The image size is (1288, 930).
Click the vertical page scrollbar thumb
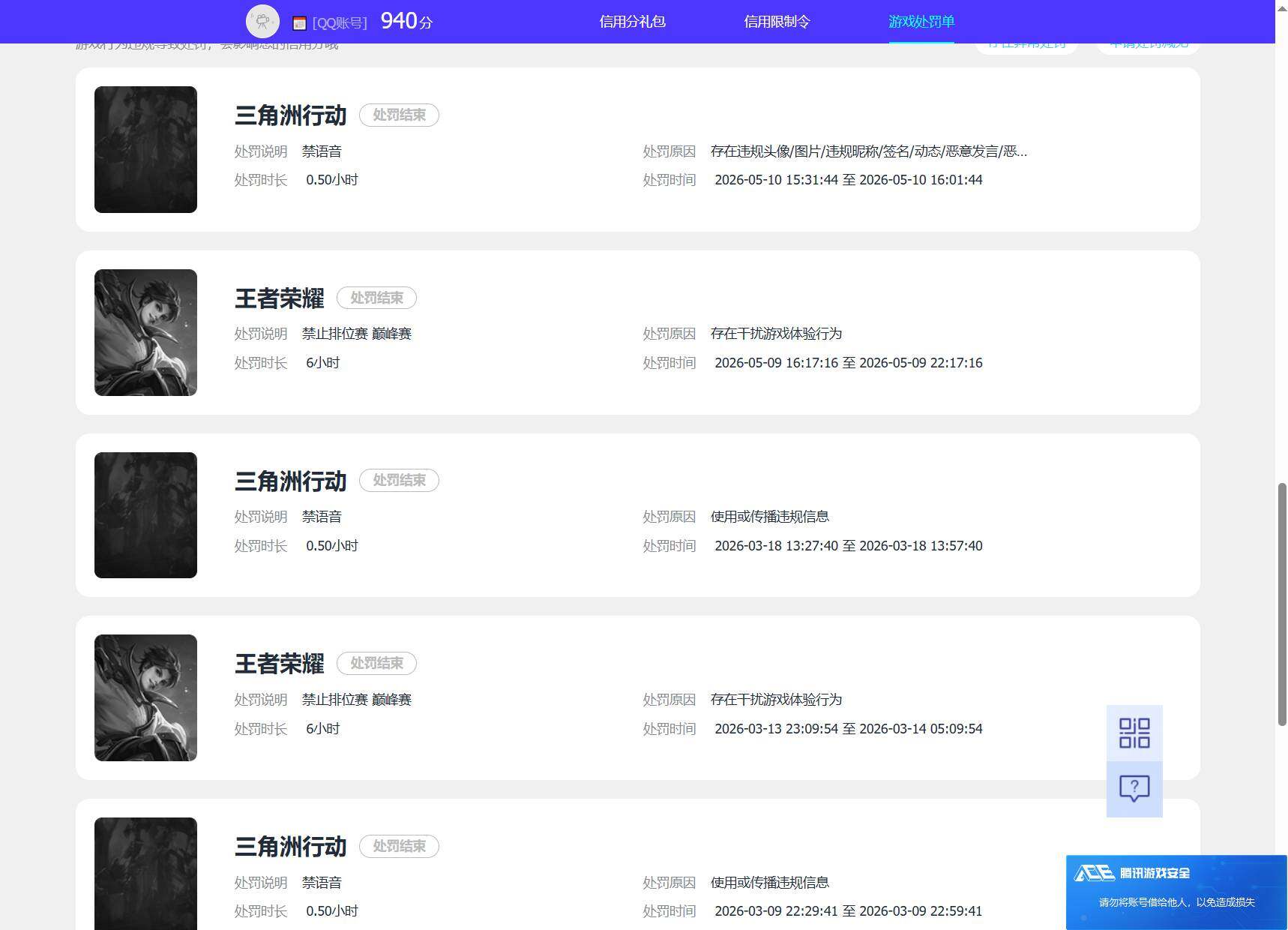point(1282,604)
